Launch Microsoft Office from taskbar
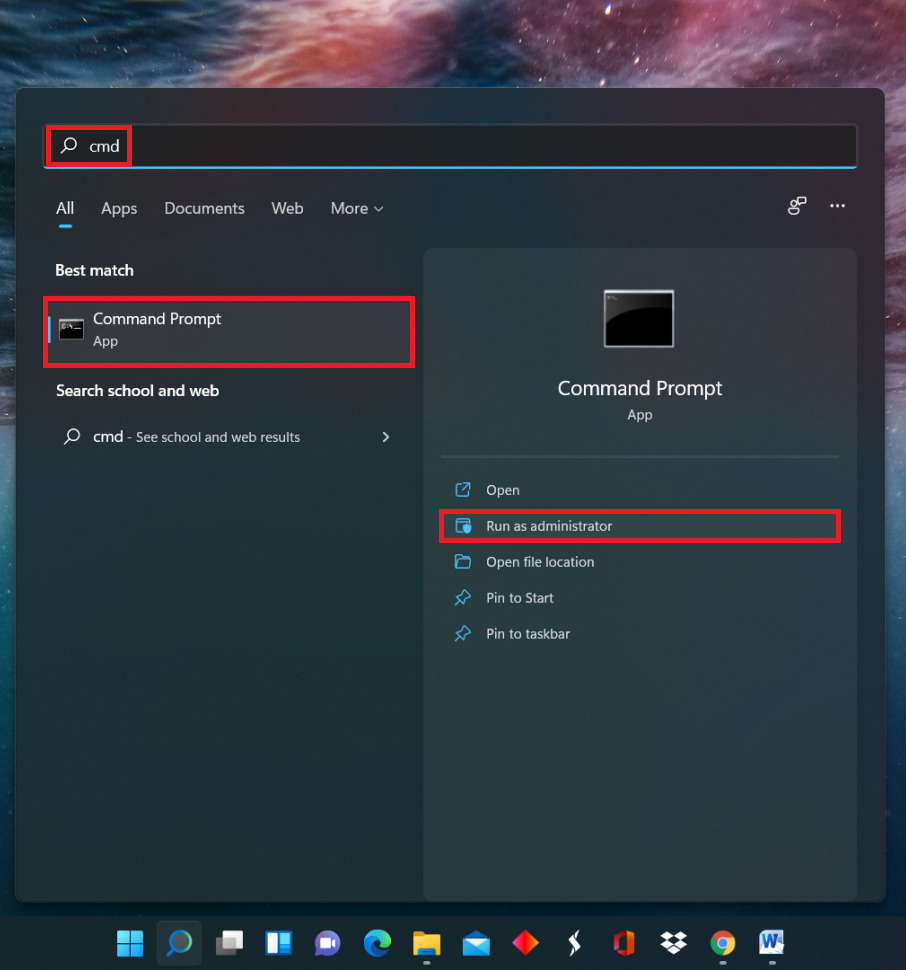 624,943
